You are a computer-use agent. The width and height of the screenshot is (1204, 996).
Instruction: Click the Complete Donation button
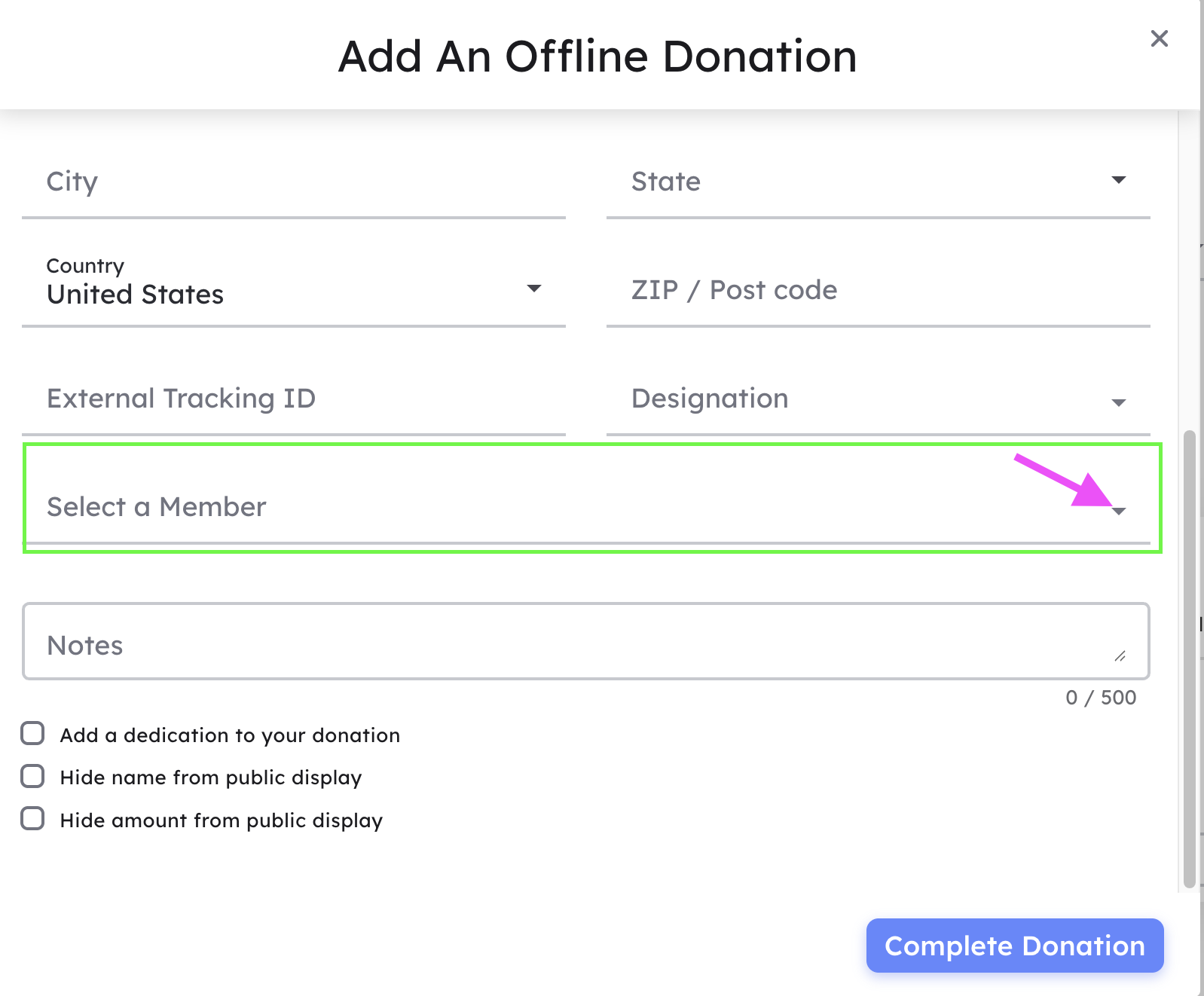tap(1015, 946)
